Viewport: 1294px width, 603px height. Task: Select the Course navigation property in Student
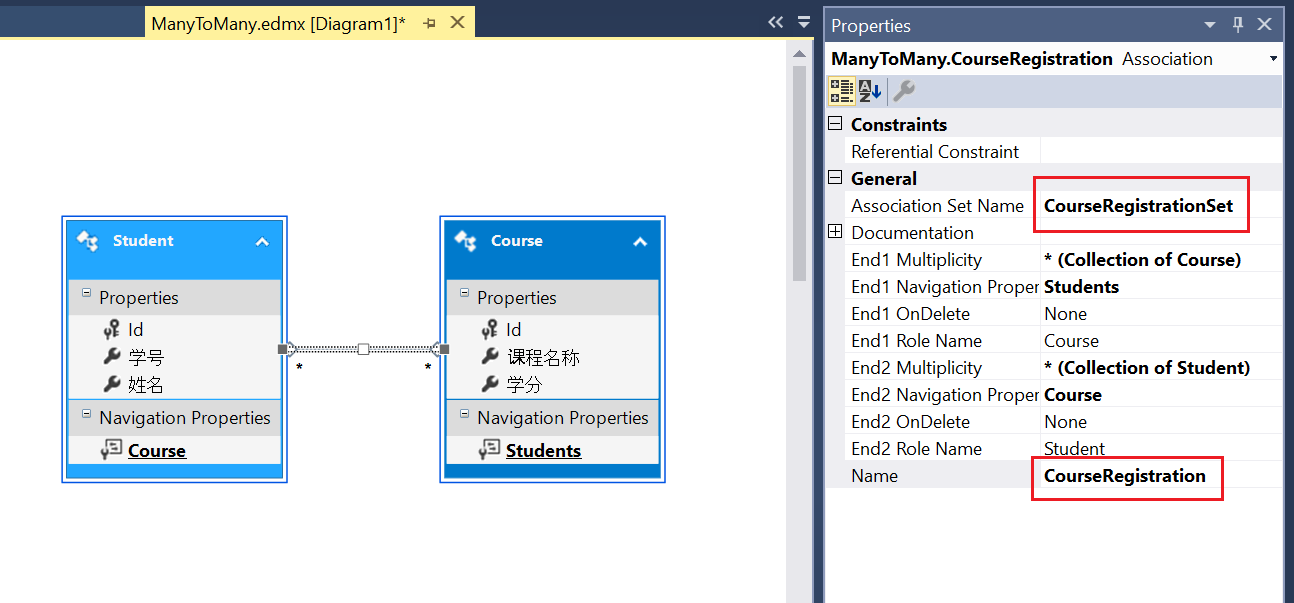point(157,450)
